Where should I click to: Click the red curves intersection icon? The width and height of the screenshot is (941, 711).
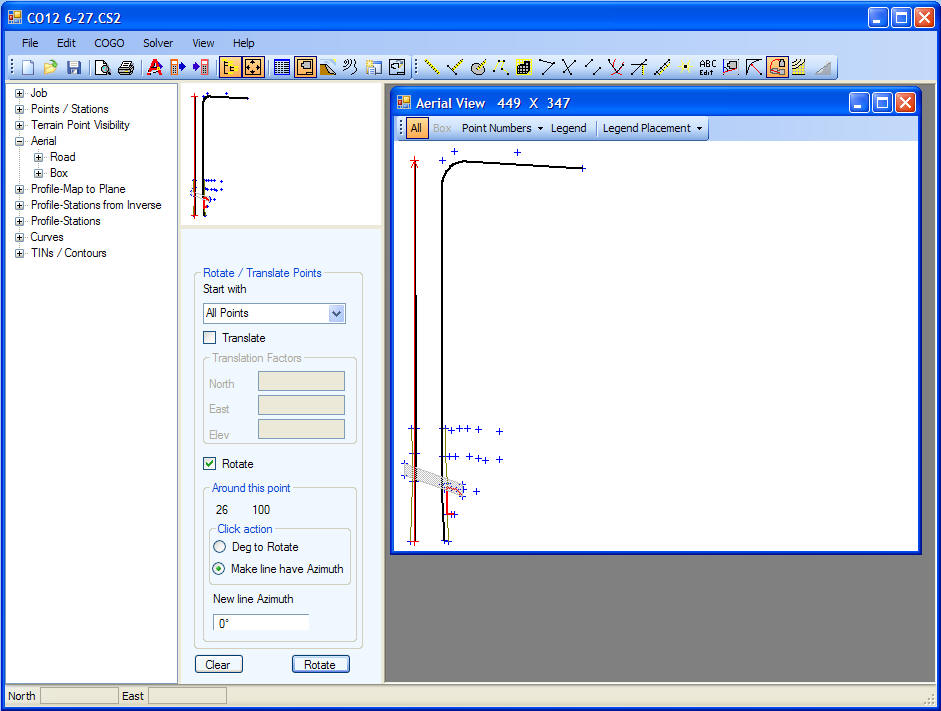(615, 67)
